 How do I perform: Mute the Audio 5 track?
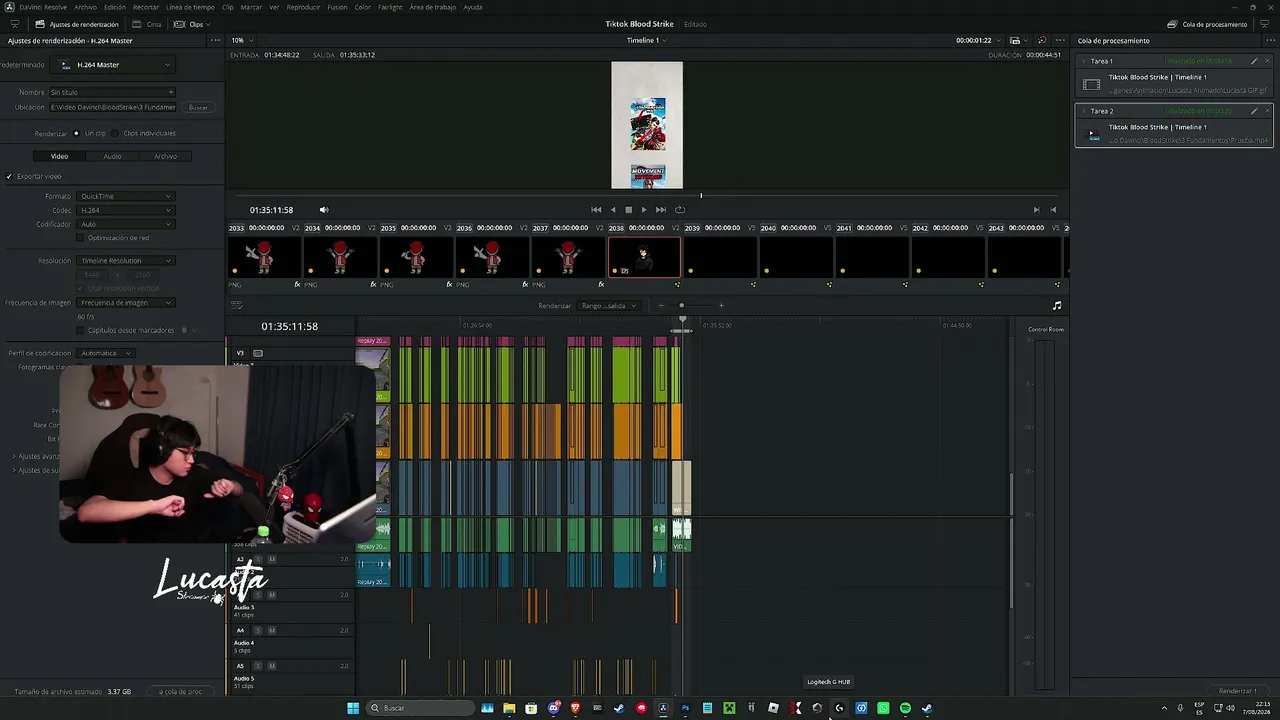click(271, 665)
